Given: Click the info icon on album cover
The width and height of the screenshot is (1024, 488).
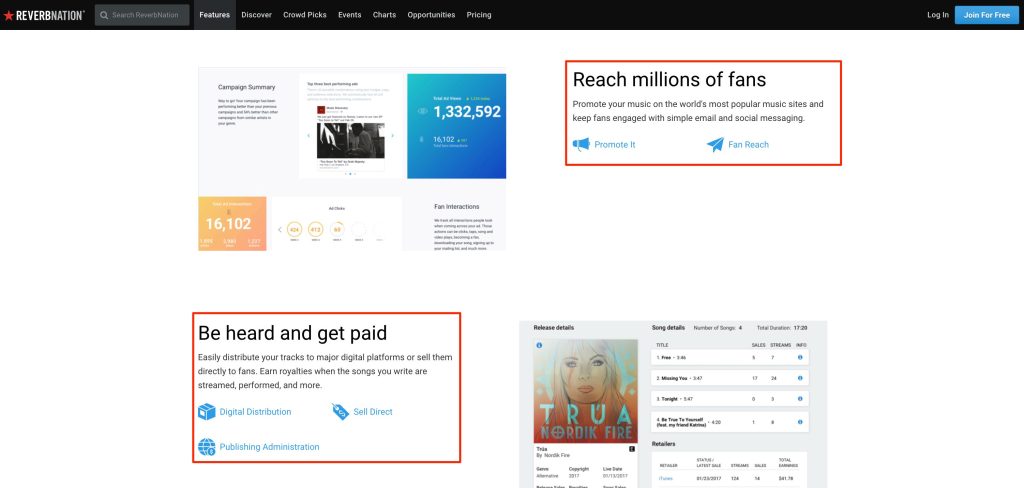Looking at the screenshot, I should [x=539, y=345].
